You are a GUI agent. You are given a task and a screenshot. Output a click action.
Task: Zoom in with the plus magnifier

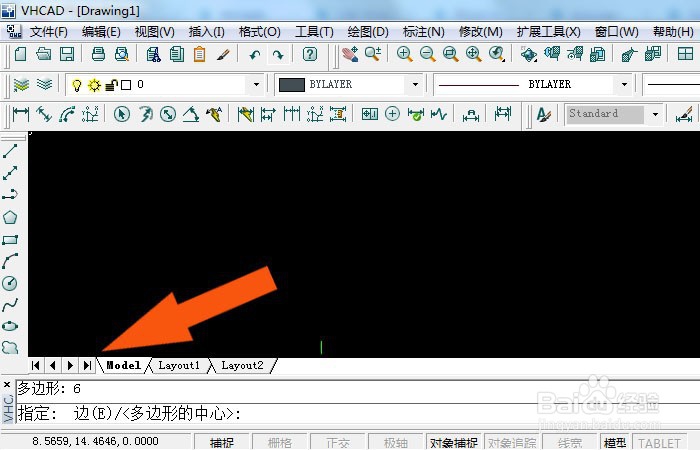(404, 54)
